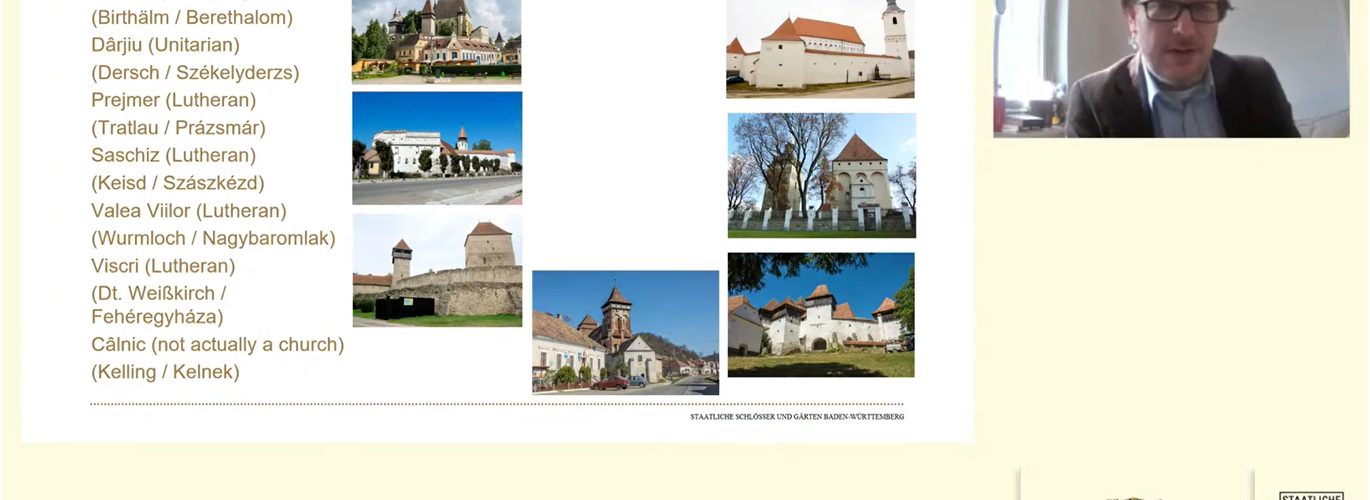This screenshot has height=500, width=1370.
Task: Click the '(Tratlau / Prázsmár)' line
Action: (x=178, y=128)
